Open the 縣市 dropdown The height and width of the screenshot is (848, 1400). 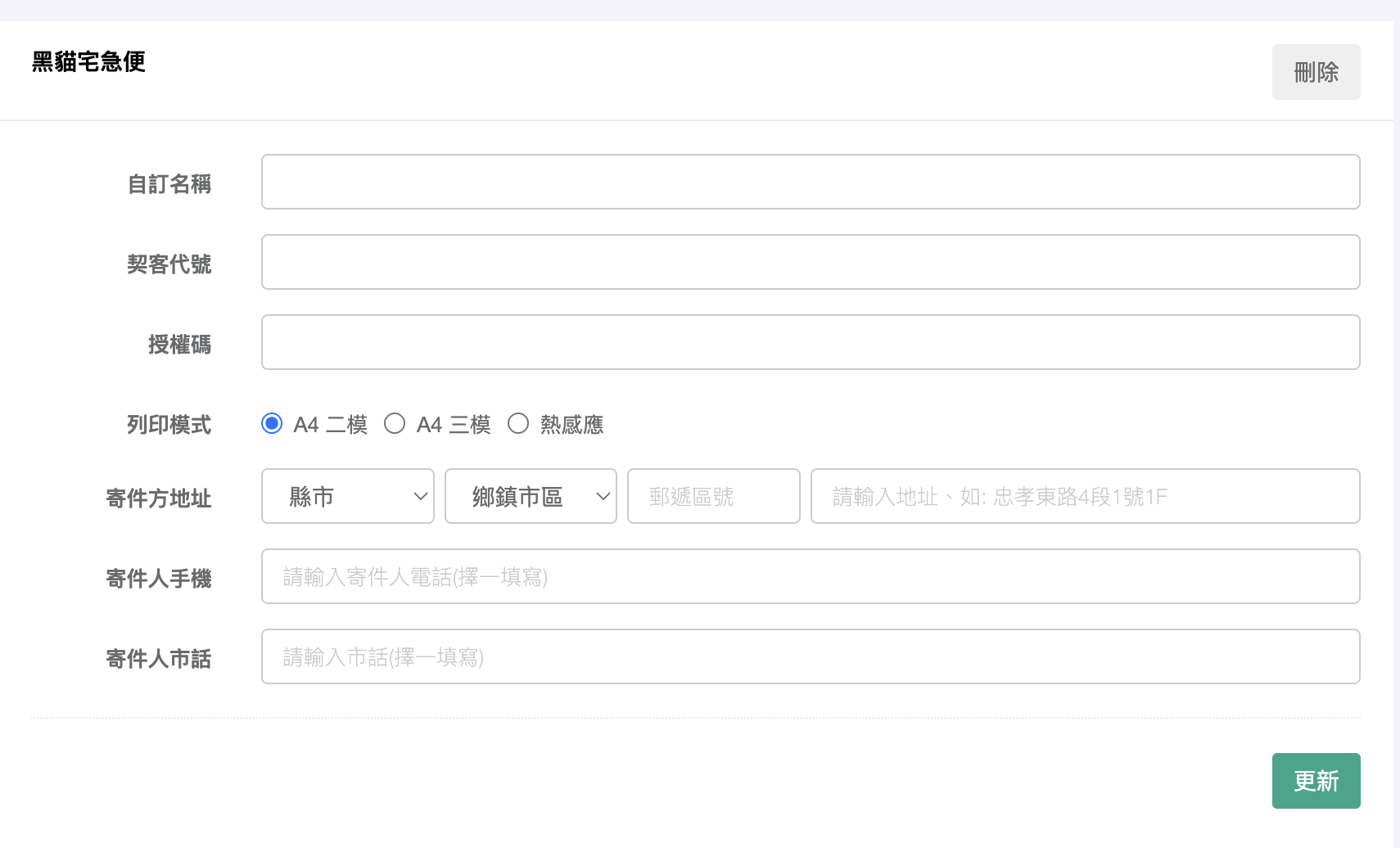[x=348, y=496]
